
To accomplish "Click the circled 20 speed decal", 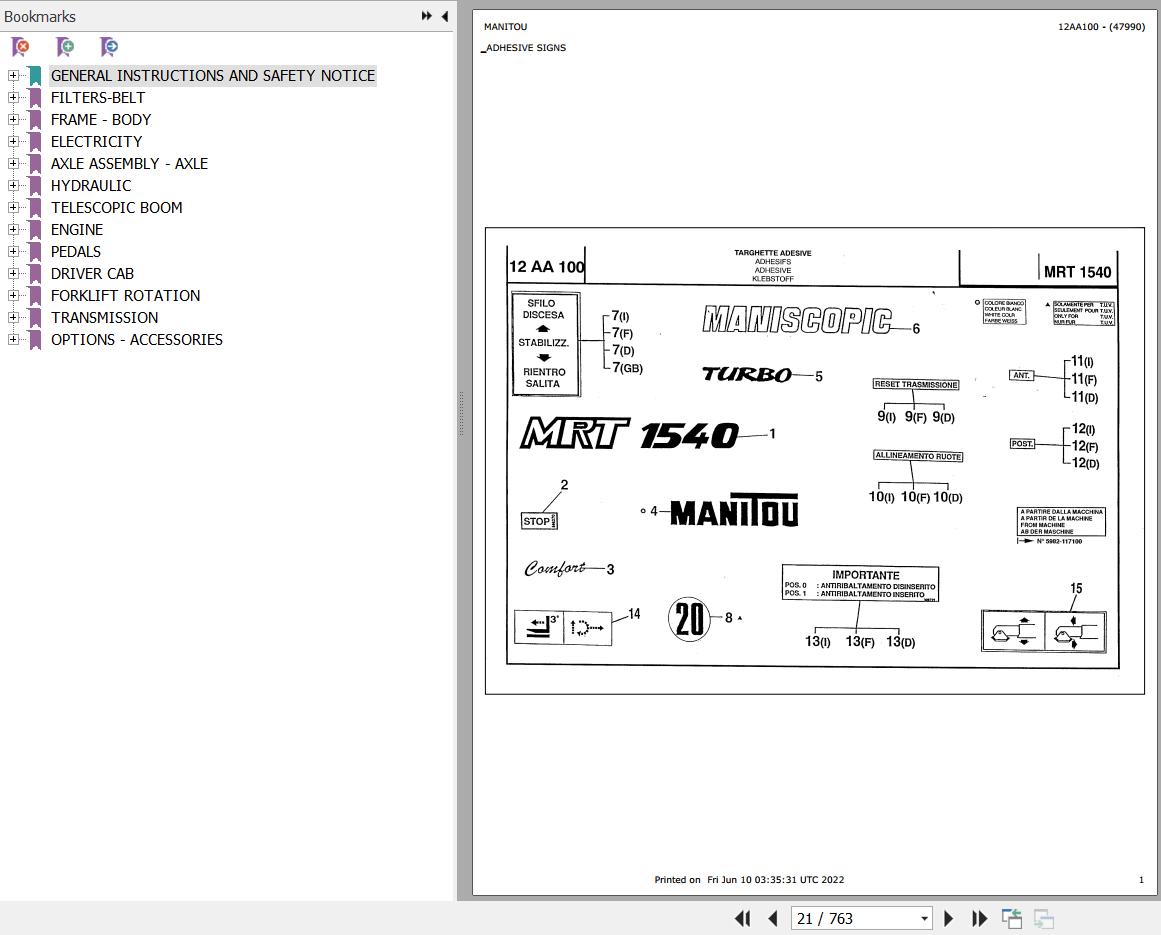I will pos(689,619).
